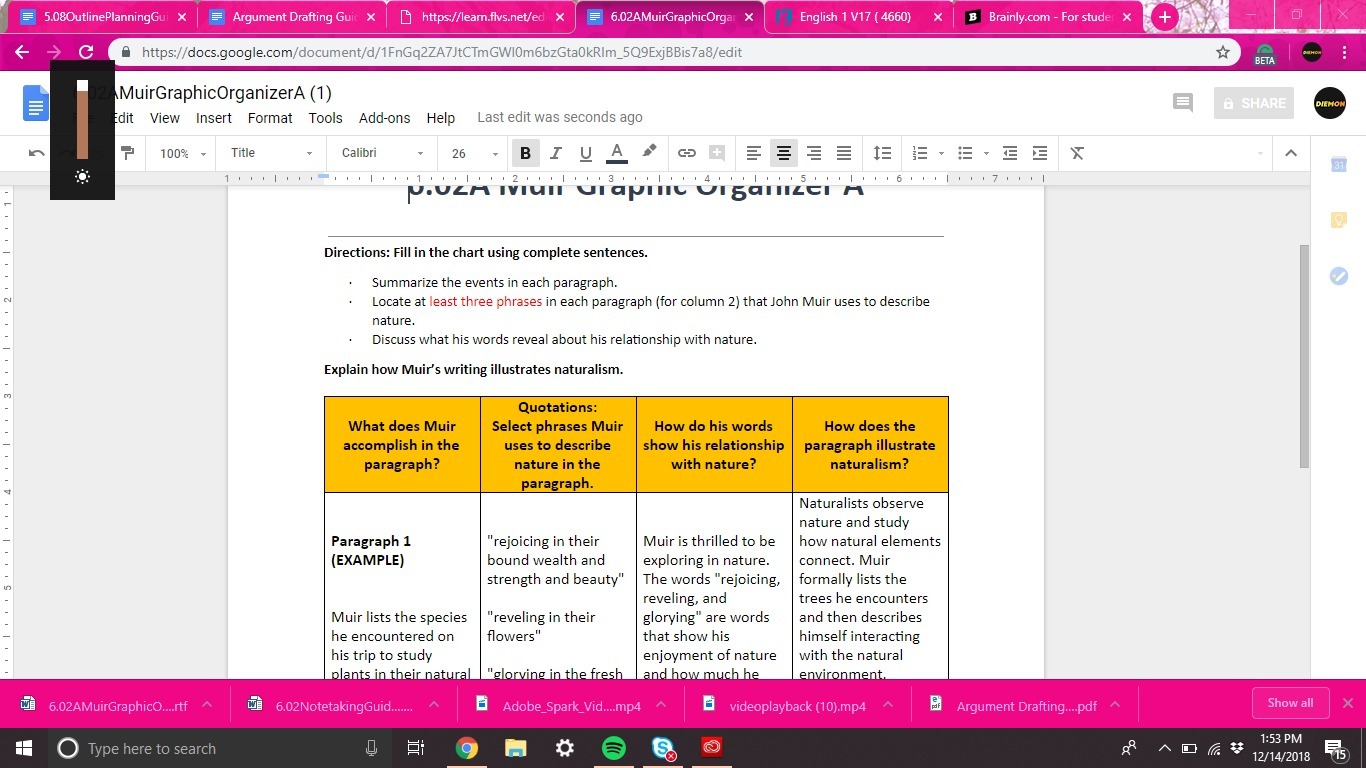The width and height of the screenshot is (1366, 768).
Task: Click the Undo arrow in Docs toolbar
Action: click(37, 153)
